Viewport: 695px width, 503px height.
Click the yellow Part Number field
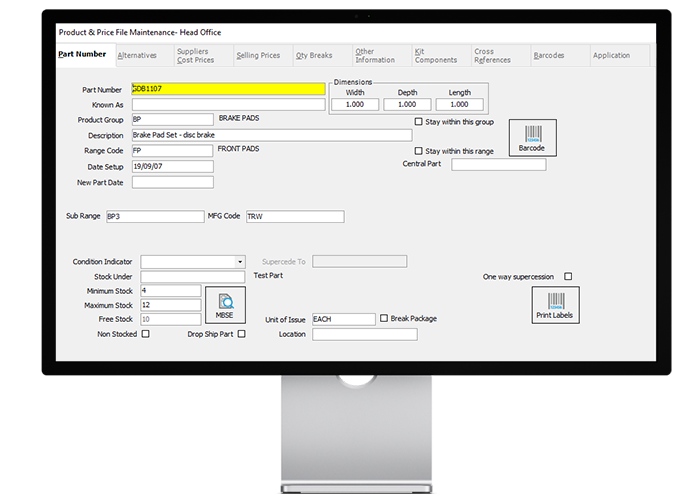click(228, 89)
